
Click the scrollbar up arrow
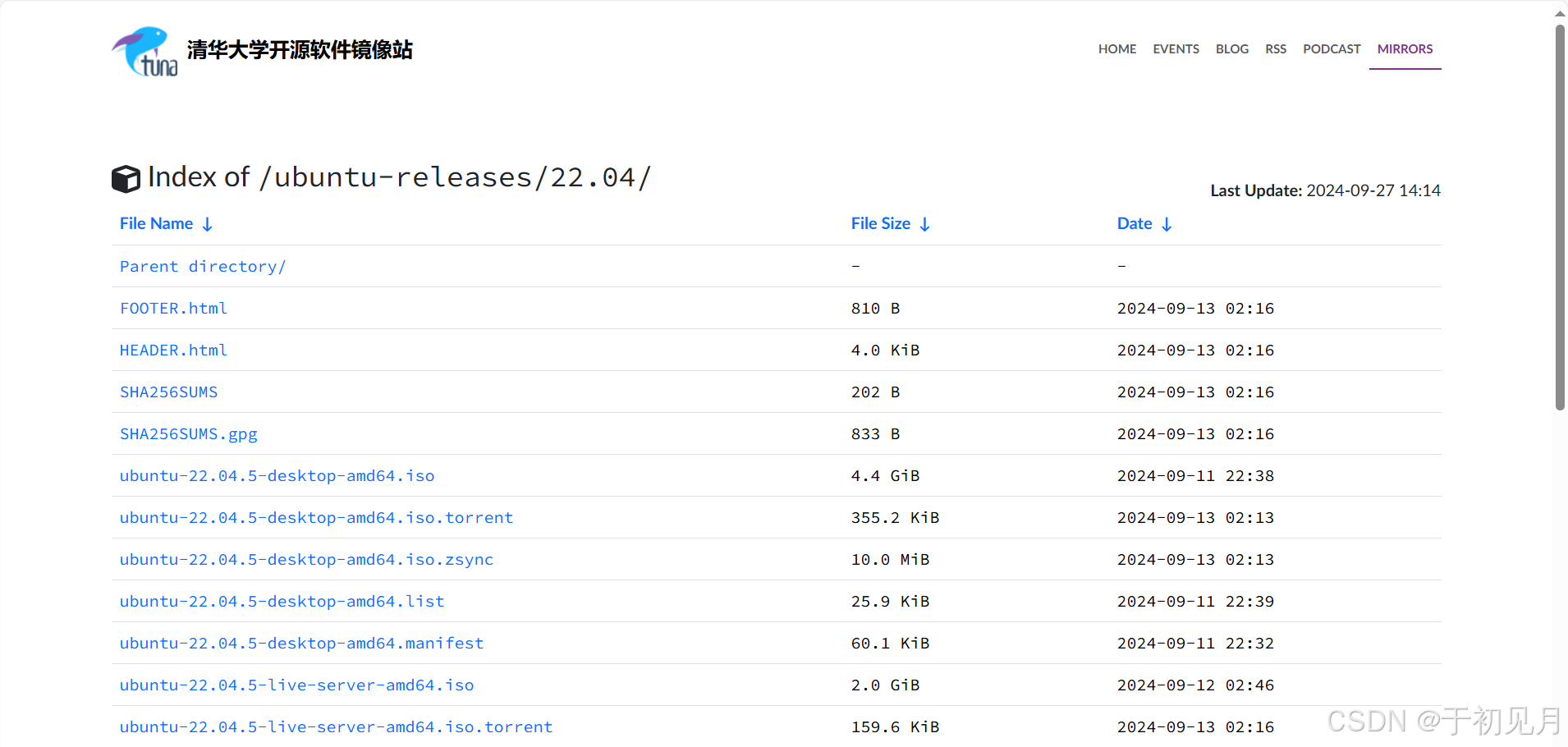pos(1560,13)
